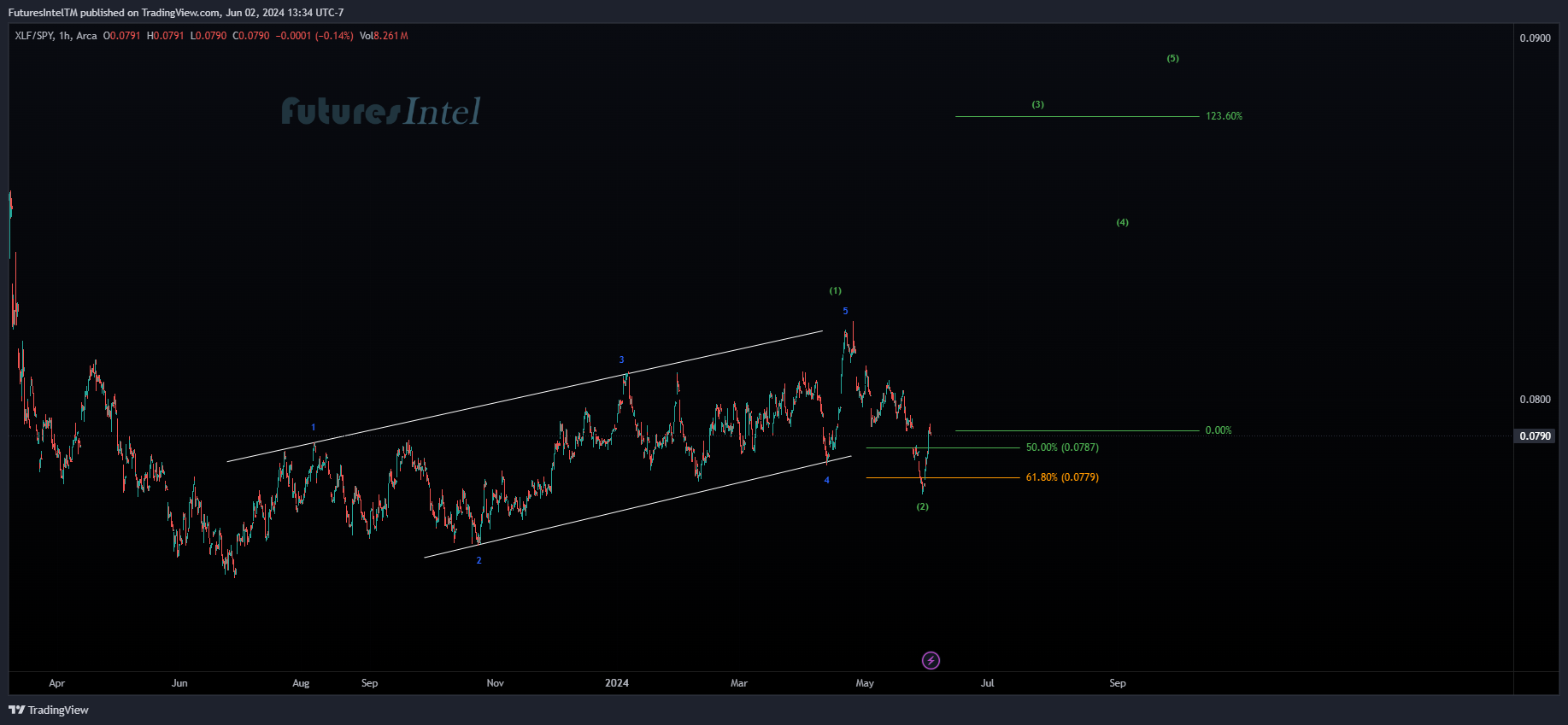Select the XLF/SPY, 1h, Arca symbol label
Viewport: 1568px width, 725px height.
click(x=56, y=36)
